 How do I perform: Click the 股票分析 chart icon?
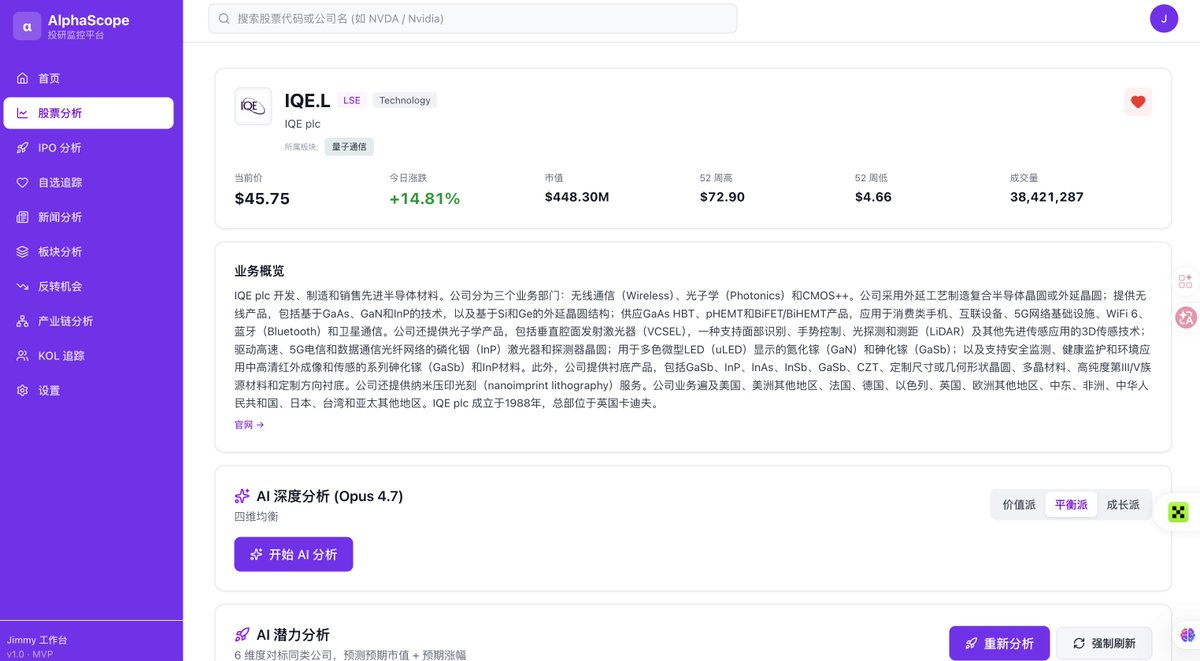pyautogui.click(x=23, y=113)
